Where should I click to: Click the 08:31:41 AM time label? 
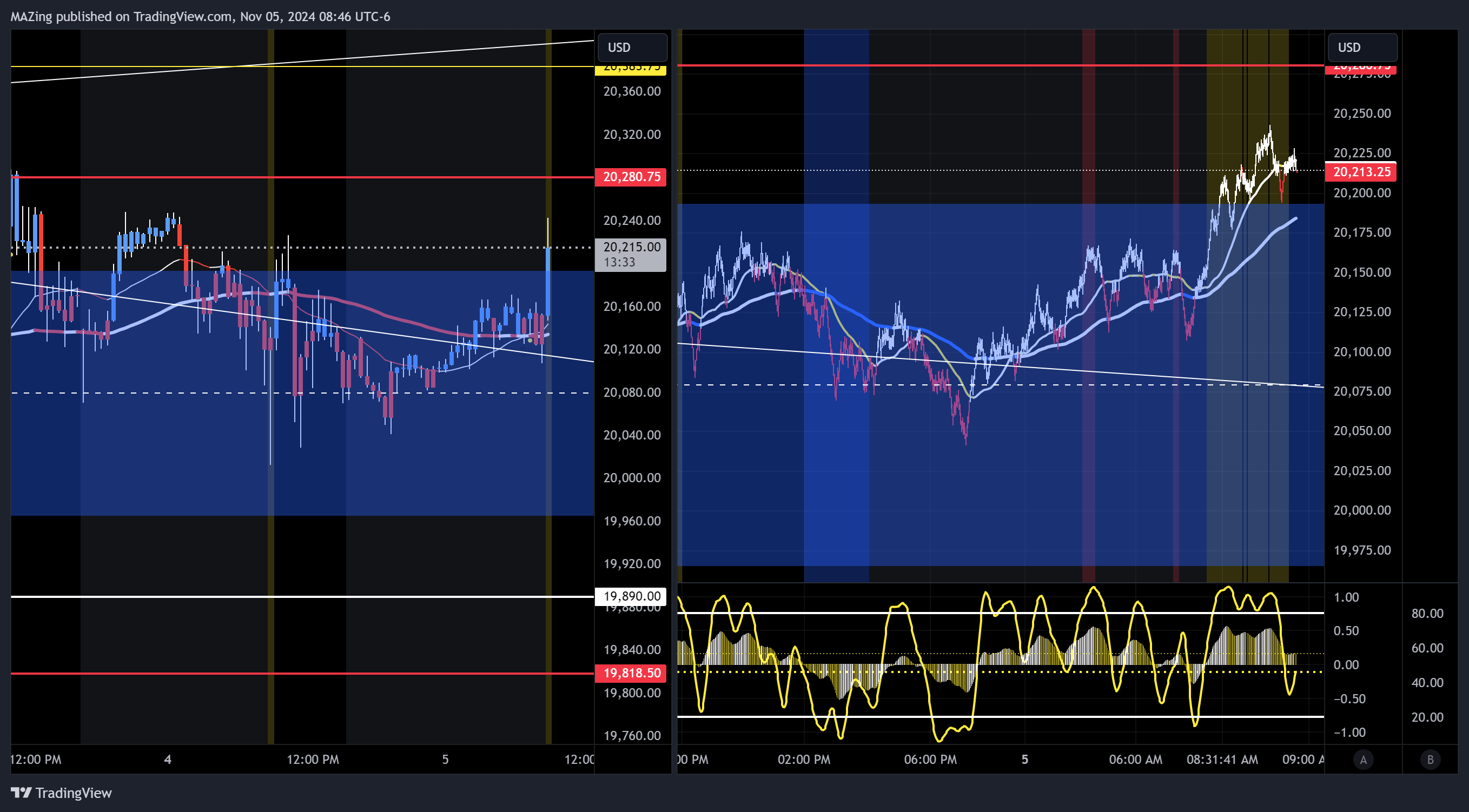pyautogui.click(x=1222, y=760)
